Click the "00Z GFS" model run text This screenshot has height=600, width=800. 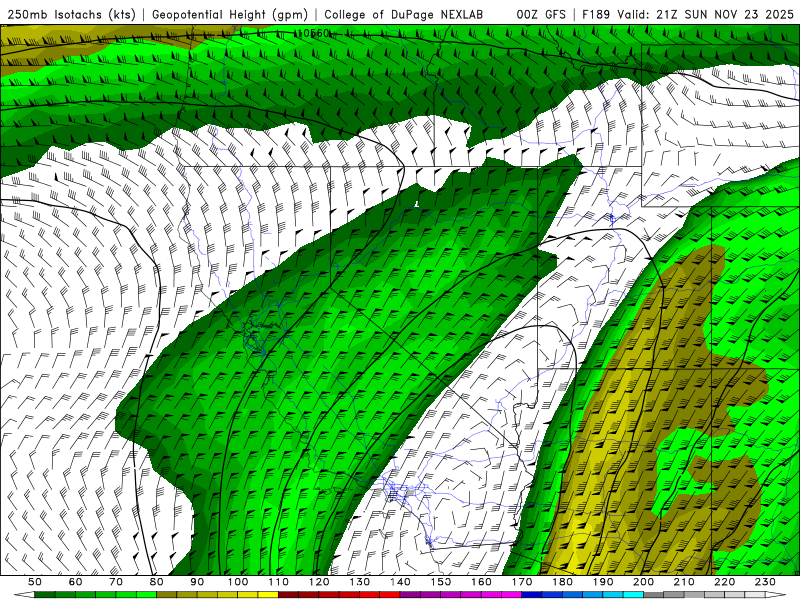pyautogui.click(x=541, y=14)
